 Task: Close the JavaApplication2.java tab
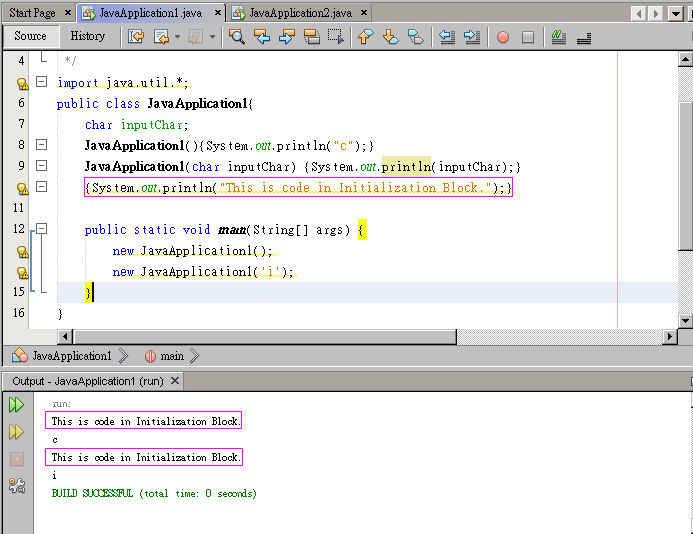tap(364, 13)
